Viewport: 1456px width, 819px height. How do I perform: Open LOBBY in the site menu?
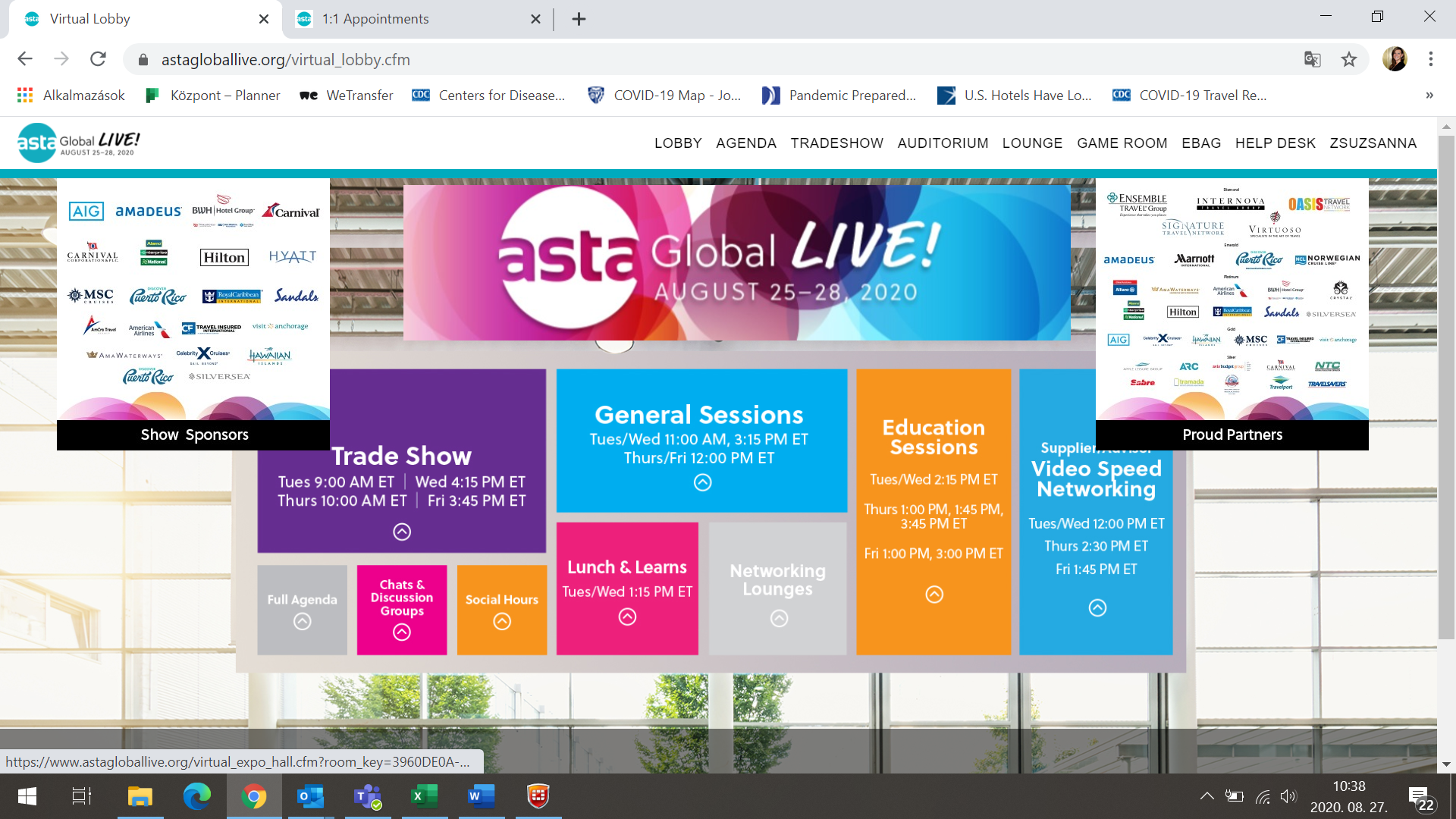(x=678, y=143)
